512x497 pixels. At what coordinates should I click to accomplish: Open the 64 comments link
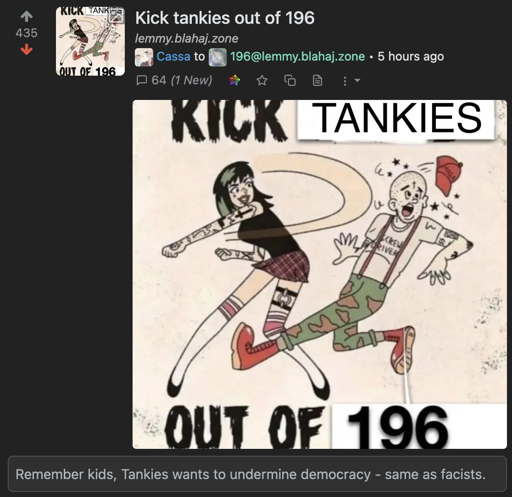(174, 80)
